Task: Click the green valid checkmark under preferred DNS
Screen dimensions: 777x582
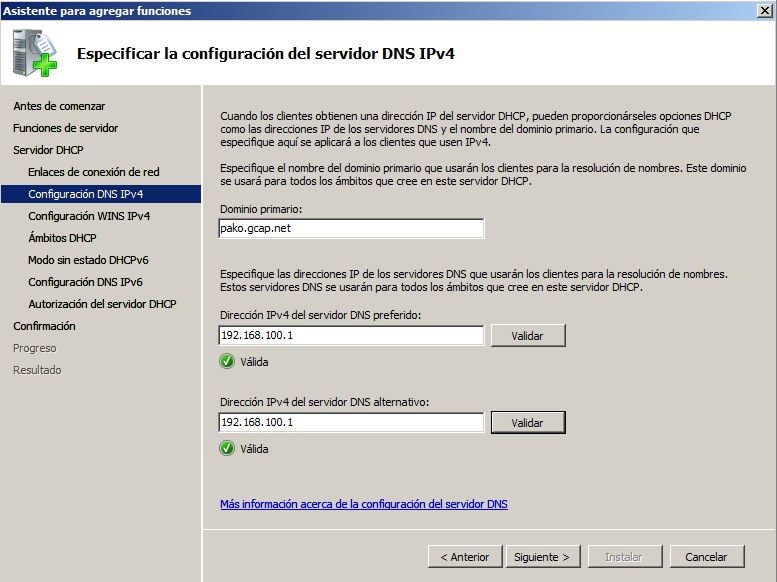Action: (x=227, y=361)
